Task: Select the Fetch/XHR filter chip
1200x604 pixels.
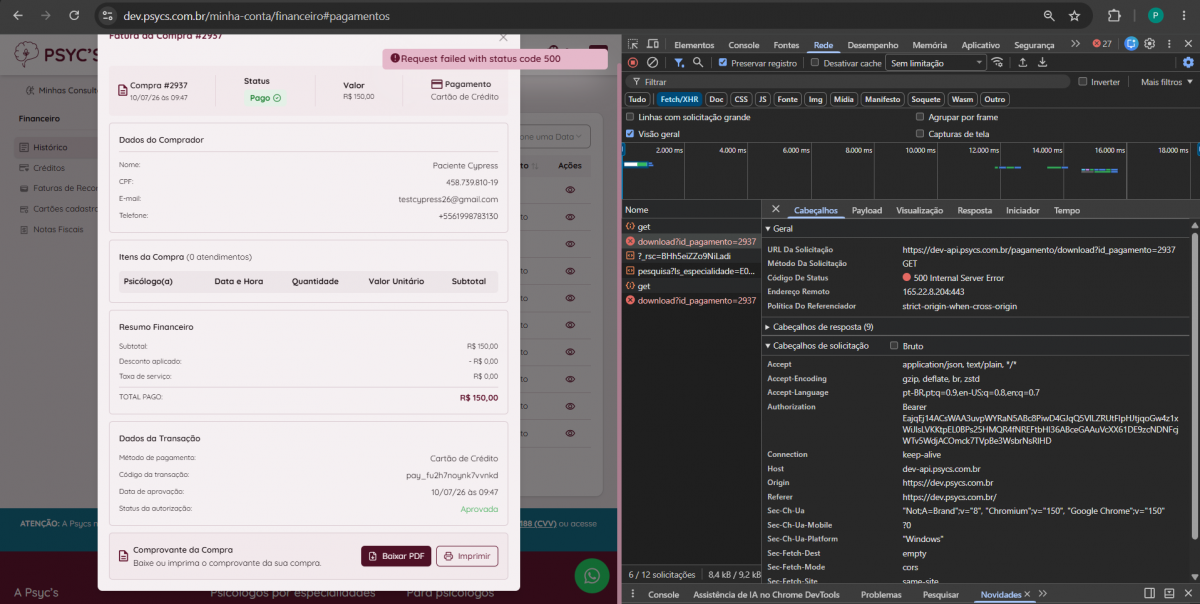Action: [x=680, y=99]
